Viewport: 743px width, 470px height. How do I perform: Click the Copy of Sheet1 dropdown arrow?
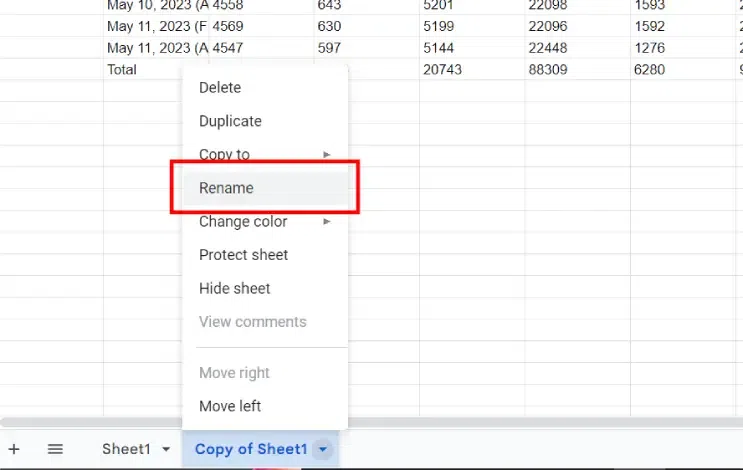[x=322, y=450]
